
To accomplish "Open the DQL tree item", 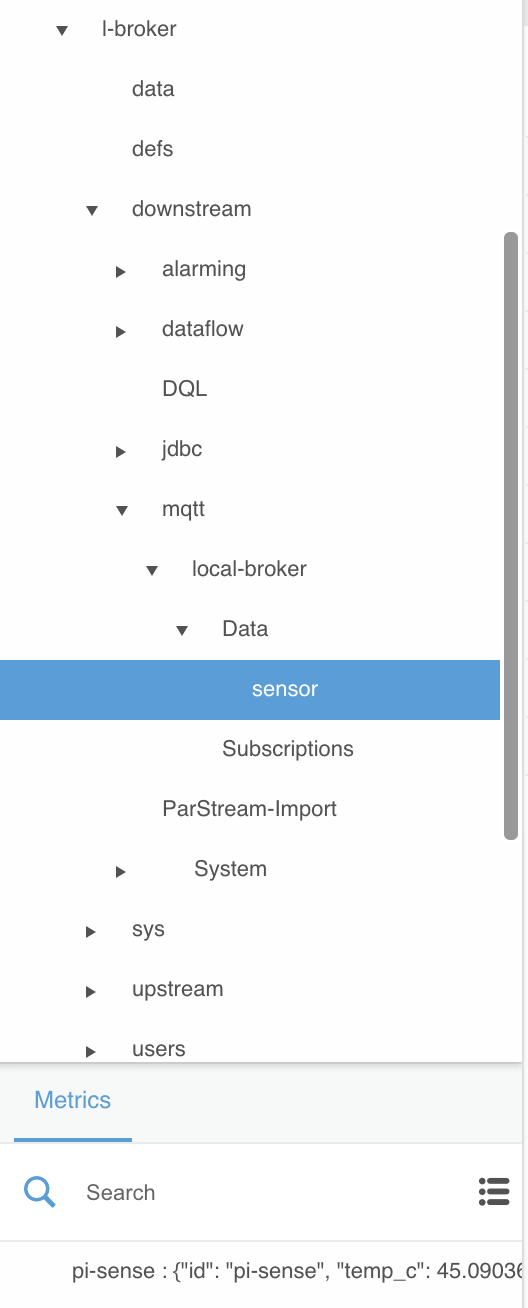I will [x=185, y=389].
